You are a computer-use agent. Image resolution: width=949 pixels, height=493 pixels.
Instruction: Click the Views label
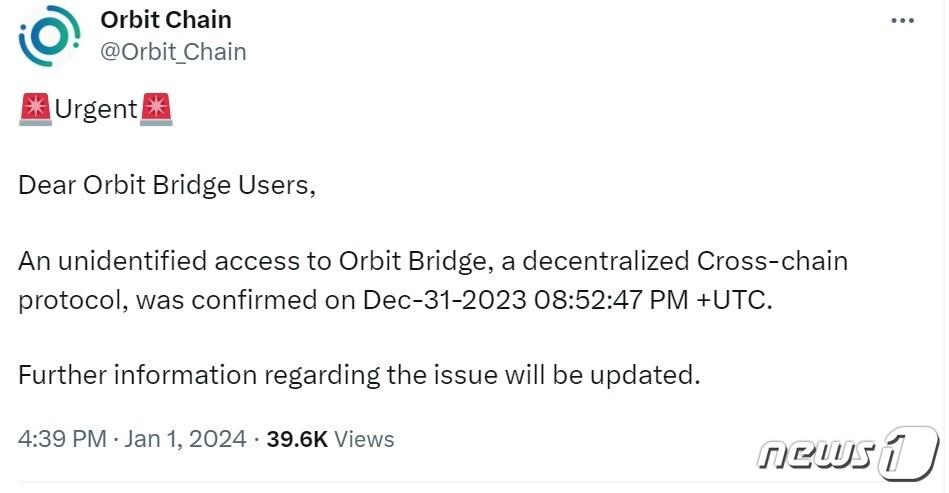click(364, 439)
